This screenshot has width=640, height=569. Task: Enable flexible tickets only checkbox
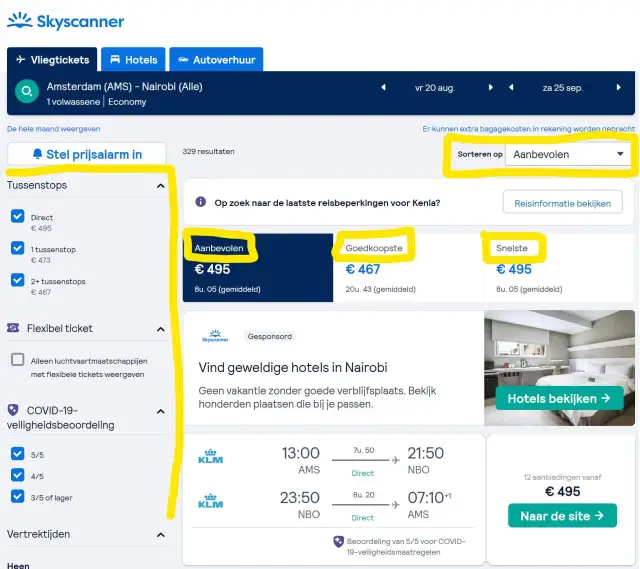(x=18, y=360)
